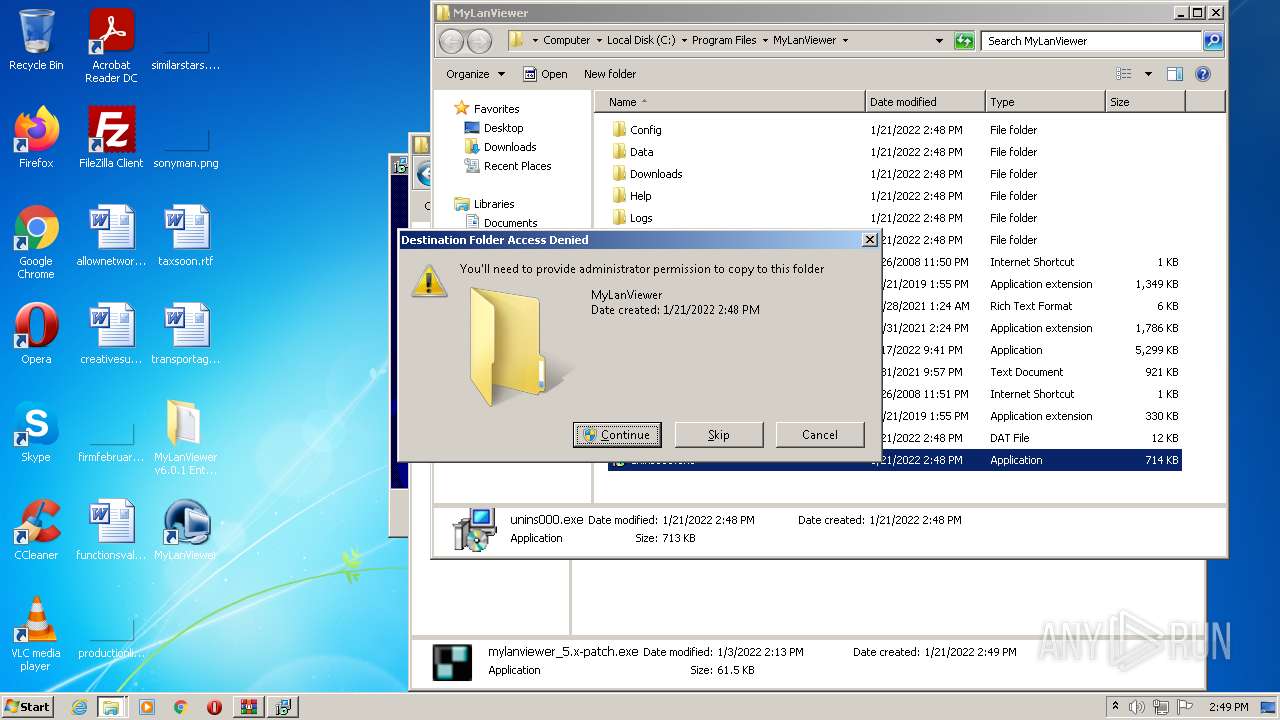Open Opera browser desktop icon
Screen dimensions: 1280x720
(x=36, y=334)
